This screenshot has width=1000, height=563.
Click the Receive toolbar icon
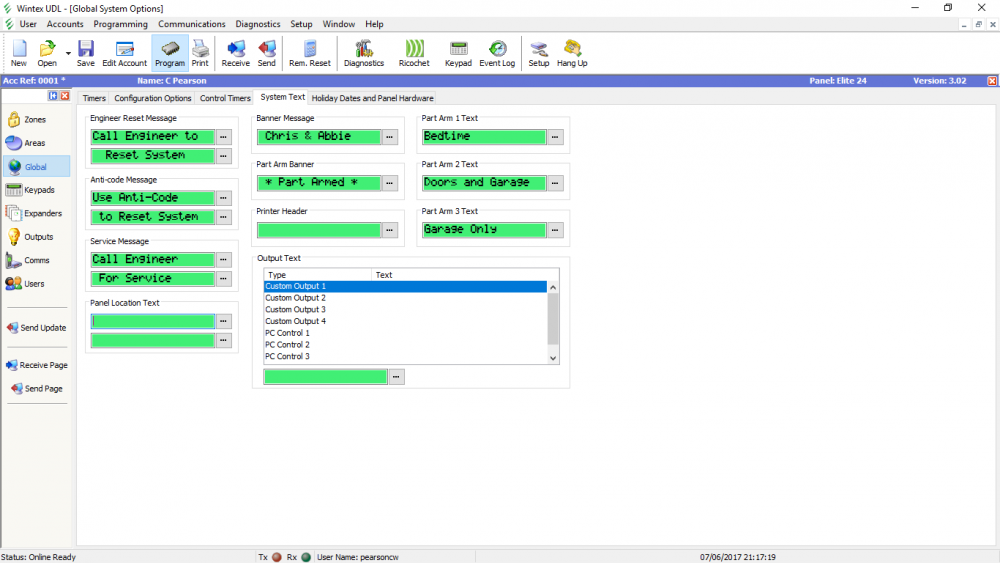coord(236,53)
